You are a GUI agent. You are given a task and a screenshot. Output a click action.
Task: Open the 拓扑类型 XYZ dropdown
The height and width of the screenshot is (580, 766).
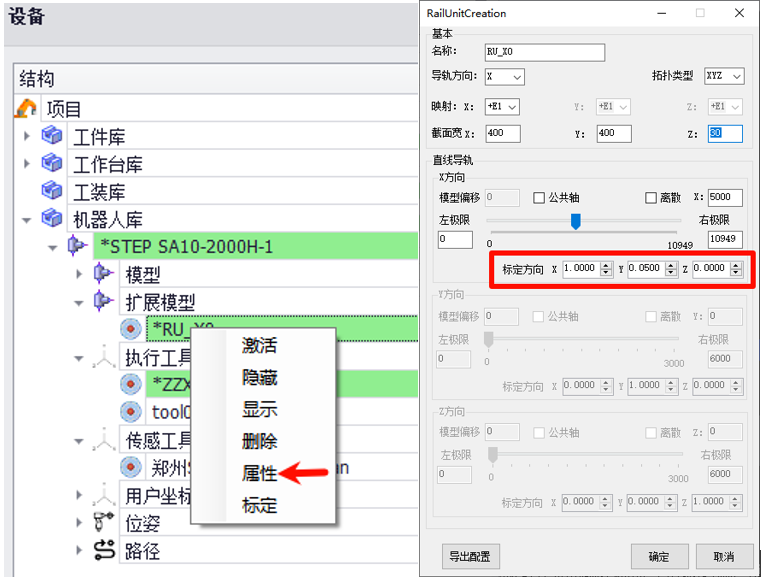[x=724, y=77]
